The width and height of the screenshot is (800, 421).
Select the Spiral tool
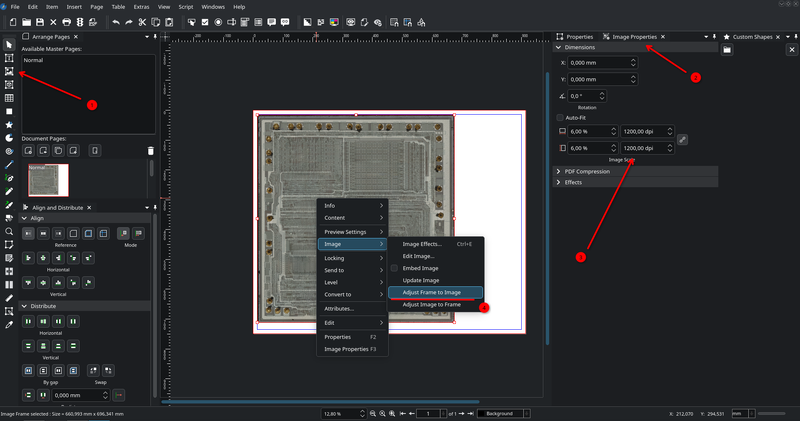point(9,152)
